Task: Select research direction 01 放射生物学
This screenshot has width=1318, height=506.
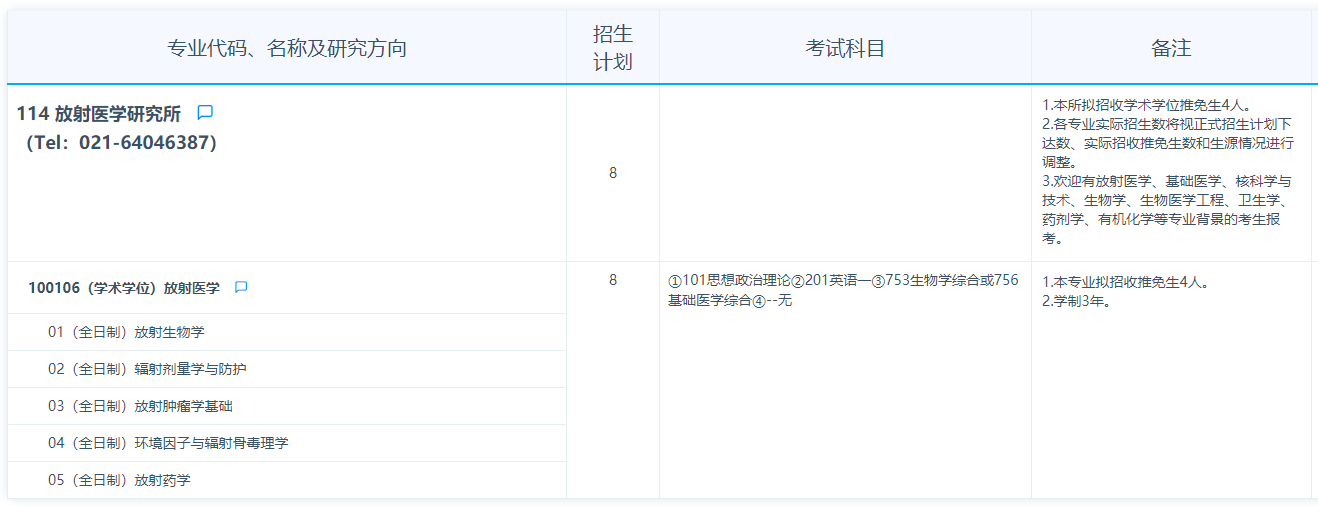Action: click(x=126, y=332)
